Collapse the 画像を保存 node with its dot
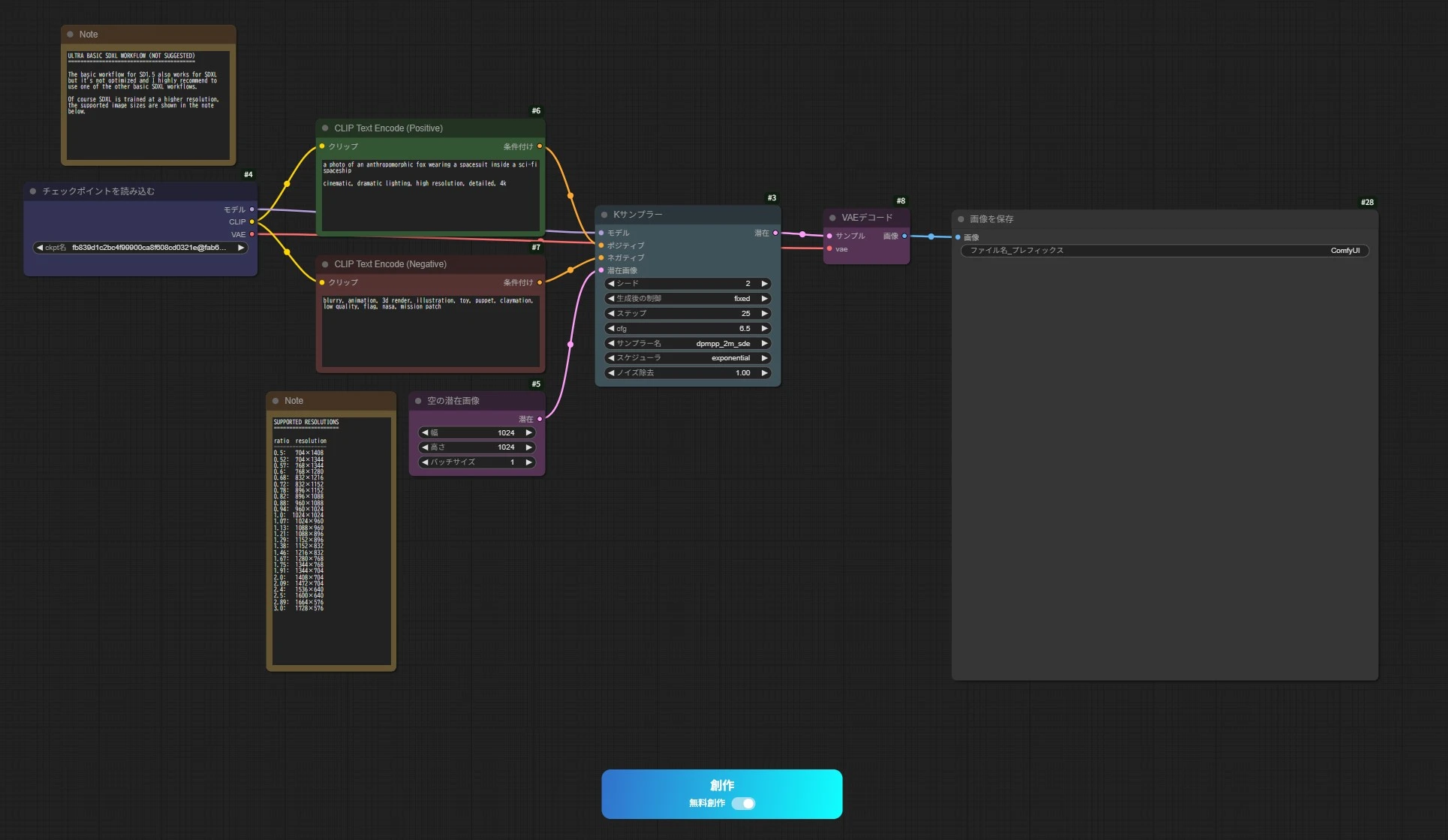1448x840 pixels. click(x=961, y=219)
